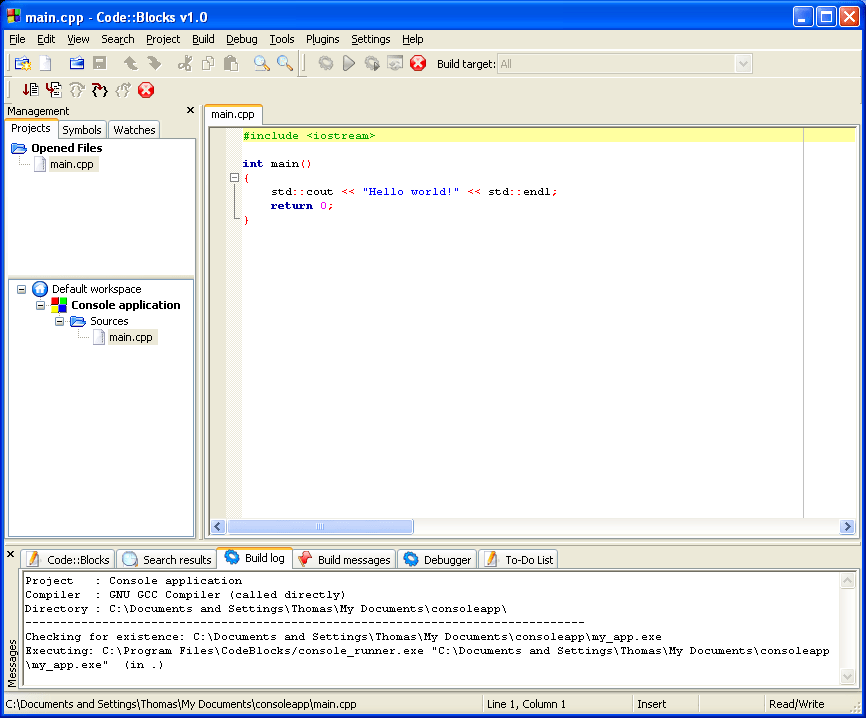This screenshot has width=866, height=718.
Task: Open the Debug menu
Action: click(240, 39)
